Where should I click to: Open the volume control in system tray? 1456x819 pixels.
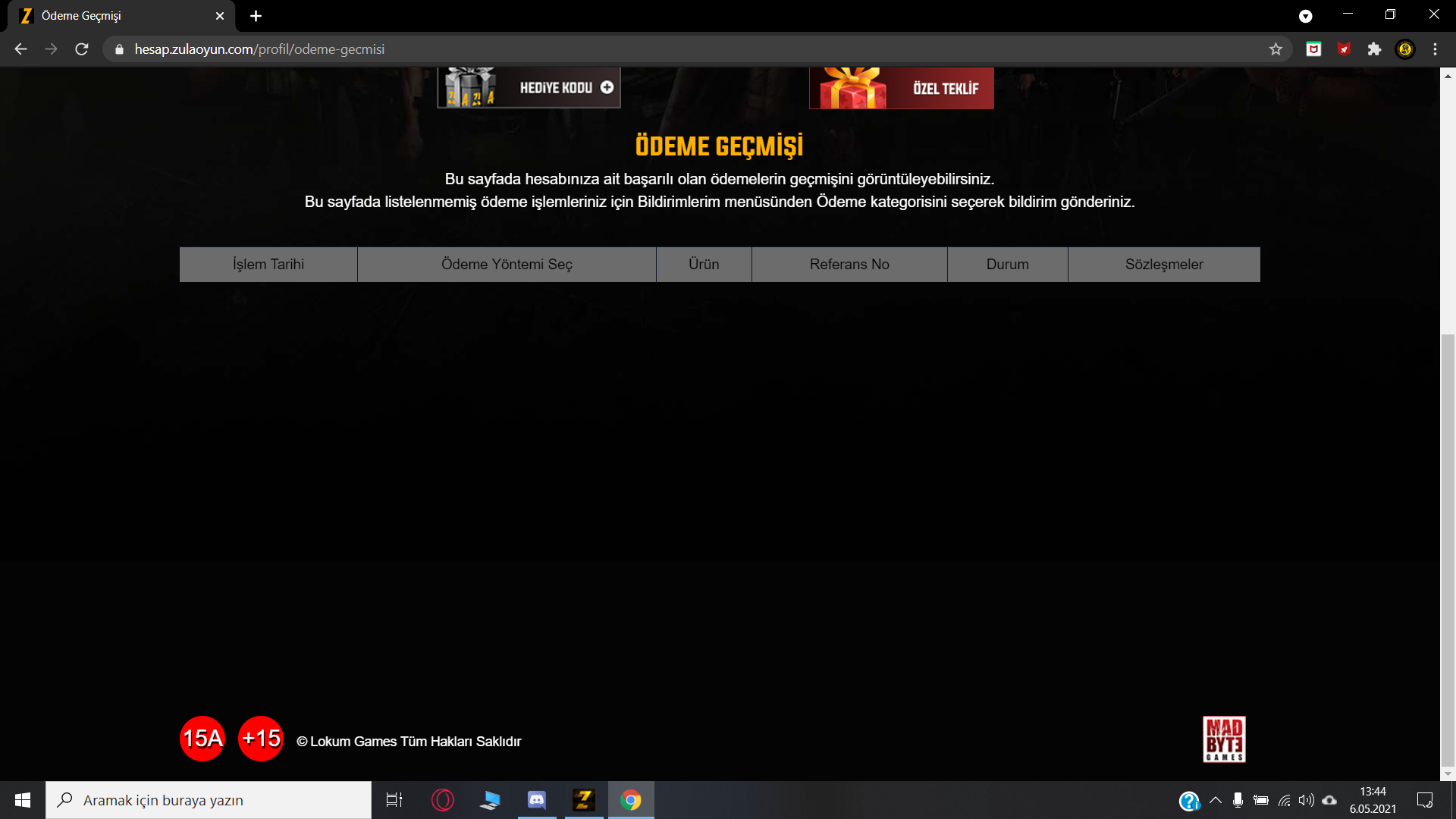[1306, 800]
